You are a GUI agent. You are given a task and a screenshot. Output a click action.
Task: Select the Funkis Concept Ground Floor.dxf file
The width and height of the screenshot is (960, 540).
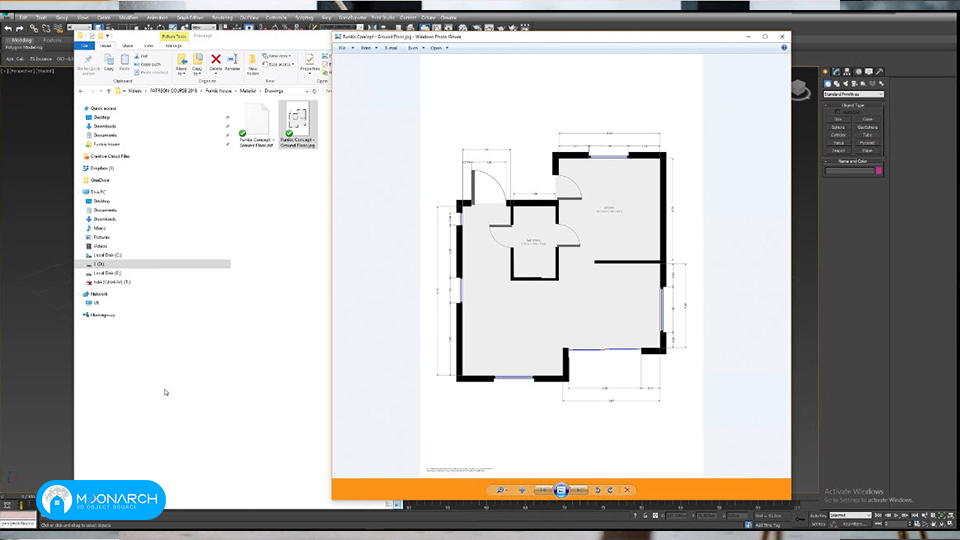pyautogui.click(x=257, y=125)
